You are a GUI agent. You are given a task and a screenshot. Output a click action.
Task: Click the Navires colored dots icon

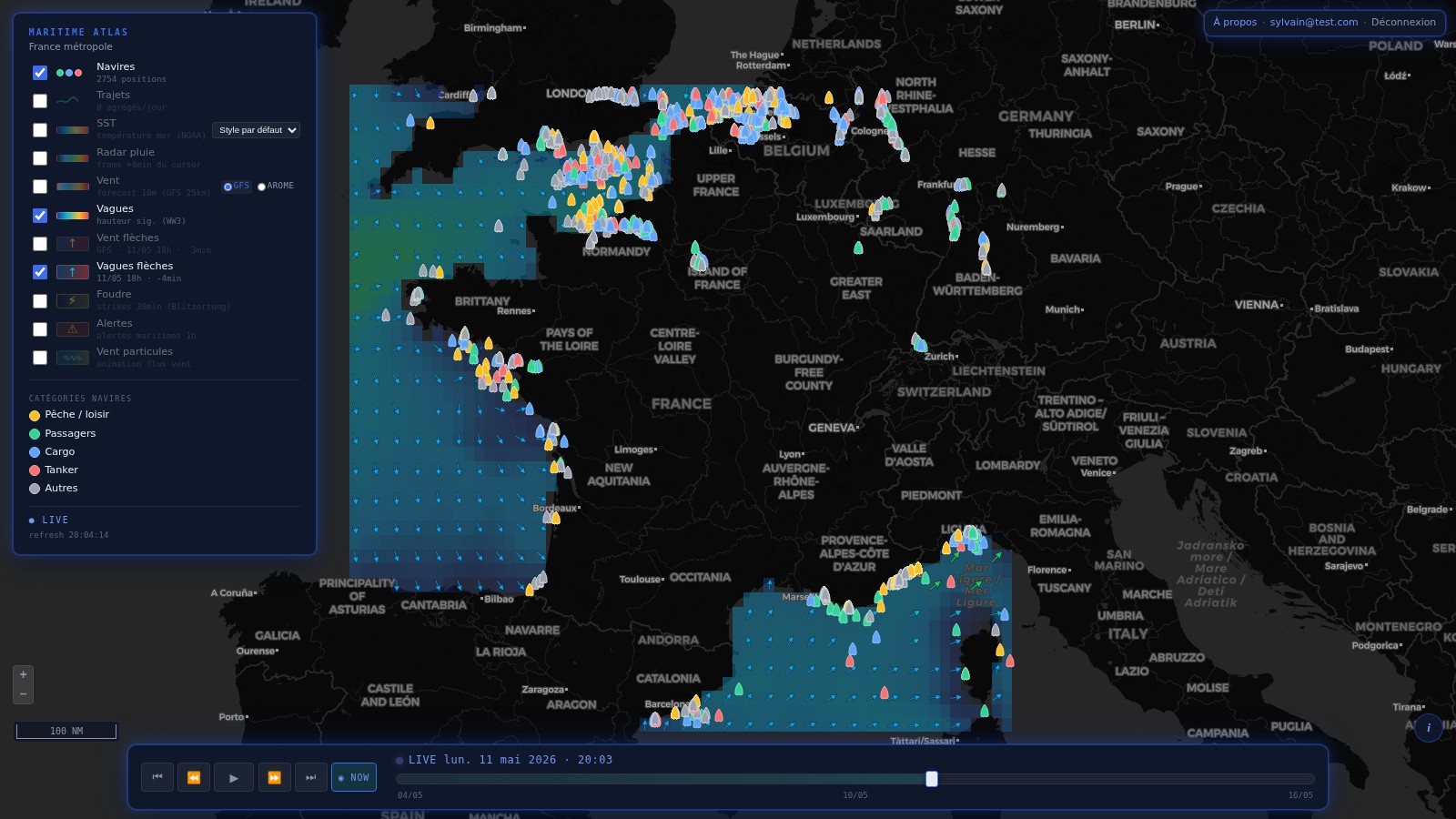coord(69,73)
